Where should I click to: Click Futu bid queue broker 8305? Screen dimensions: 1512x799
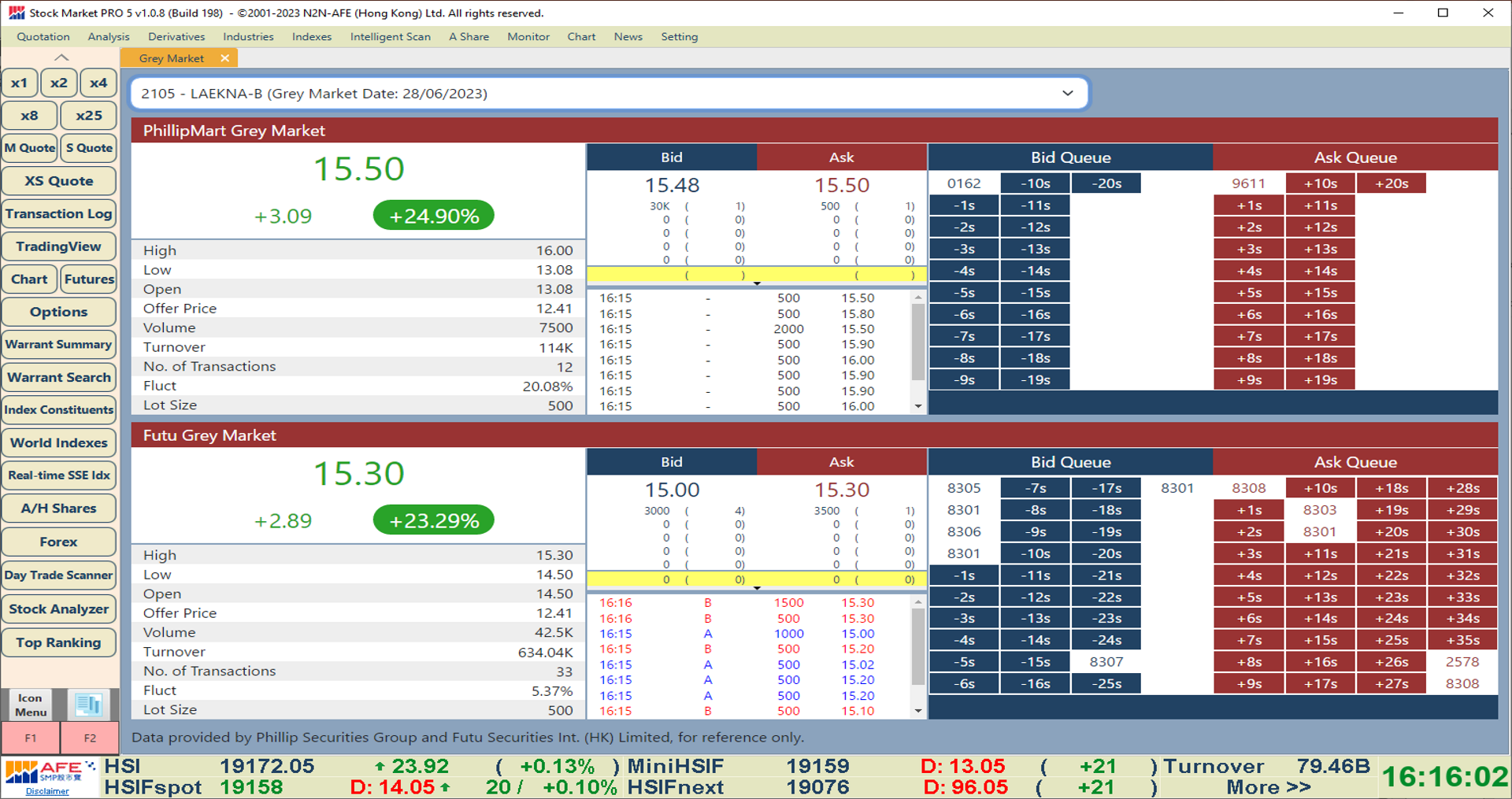[964, 488]
